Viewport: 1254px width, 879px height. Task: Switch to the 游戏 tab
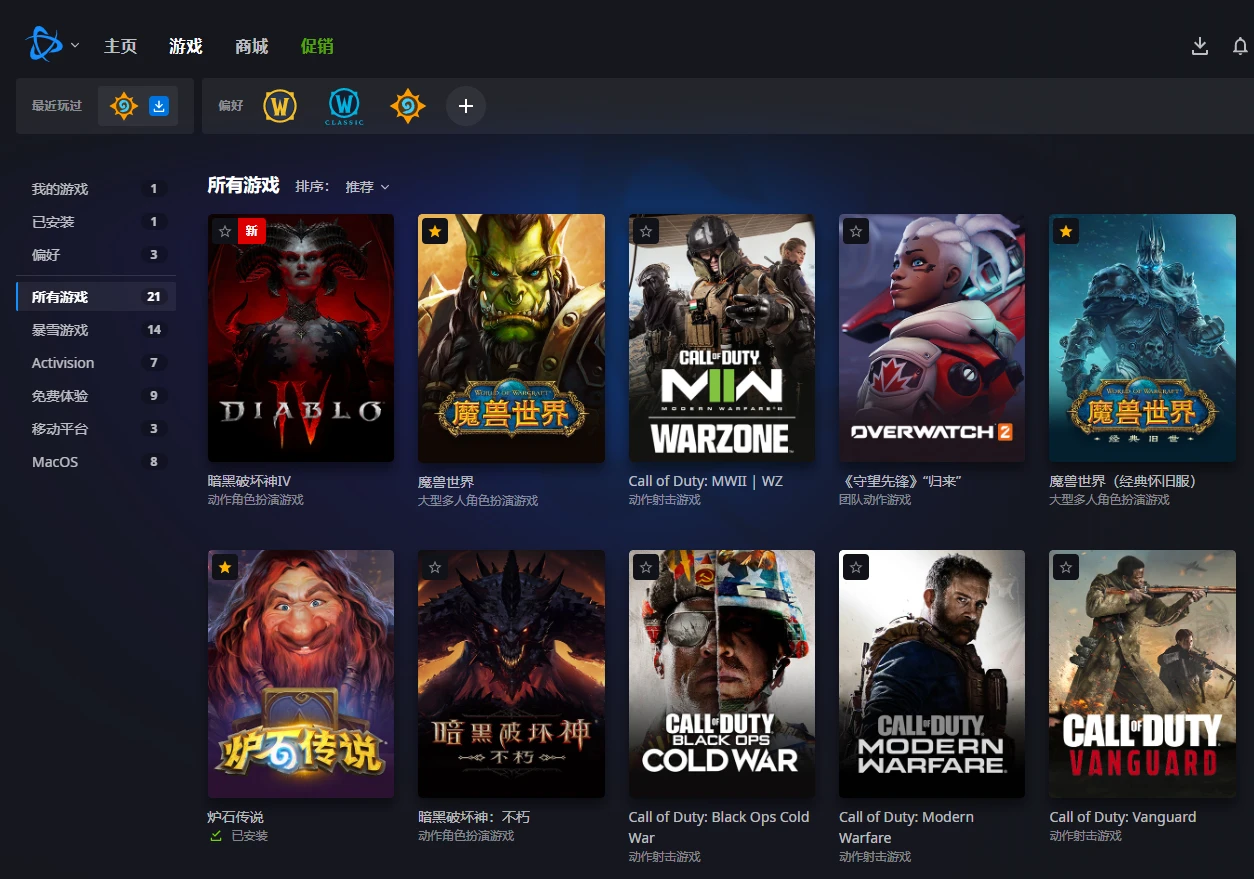coord(186,46)
